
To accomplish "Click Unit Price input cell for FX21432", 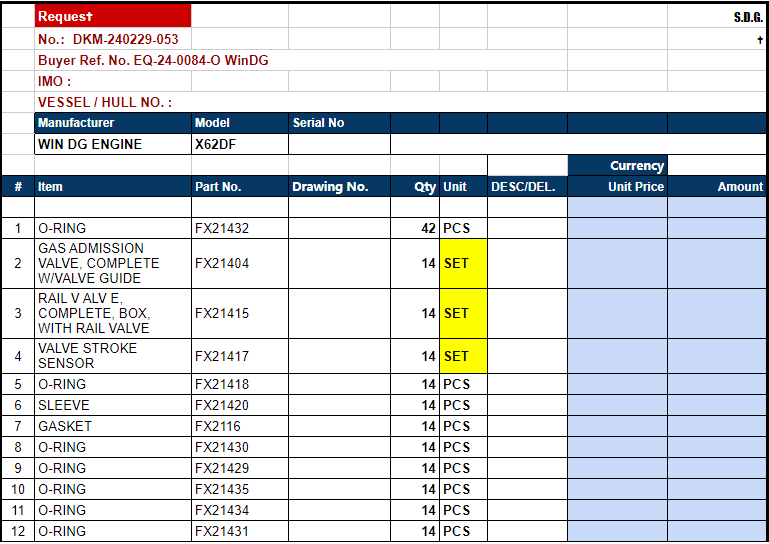I will tap(617, 228).
